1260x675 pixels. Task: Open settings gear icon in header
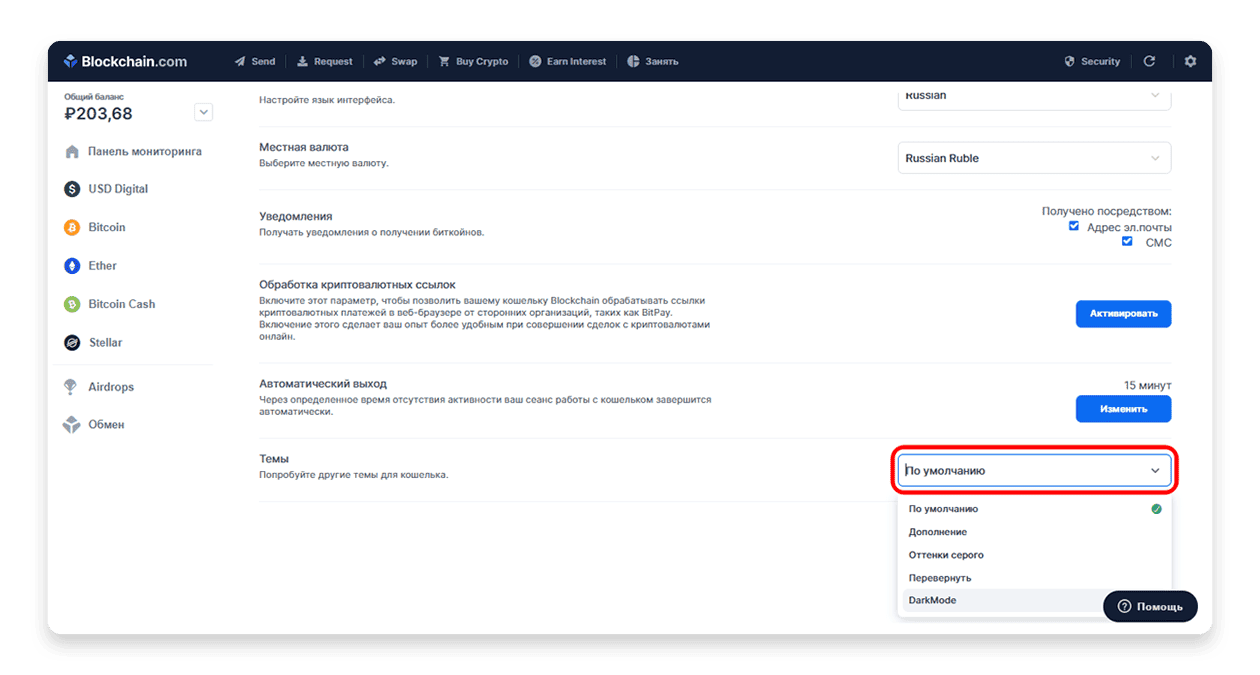click(x=1190, y=61)
